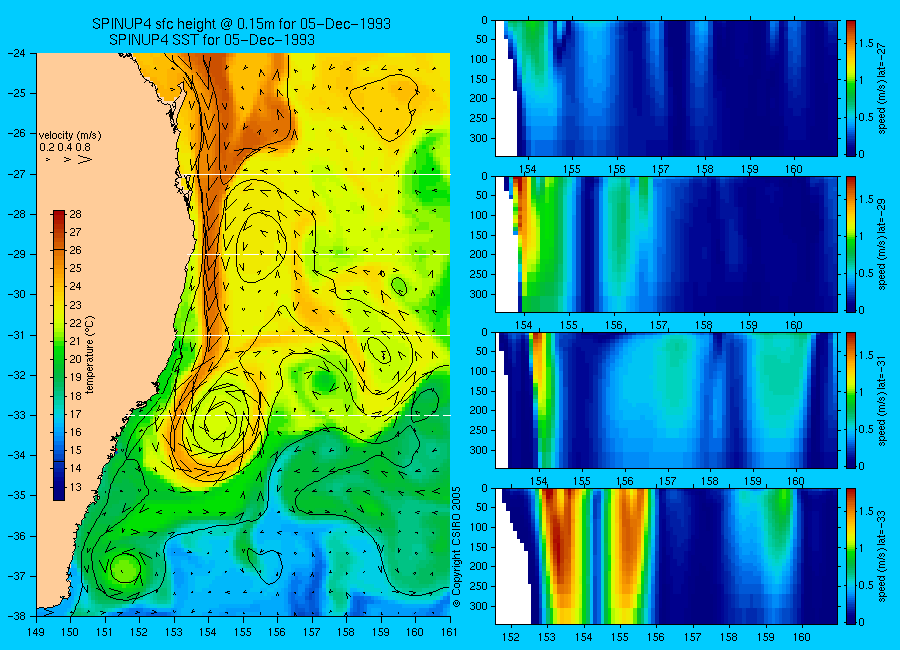Click the '13' tick on temperature color bar

tap(75, 487)
